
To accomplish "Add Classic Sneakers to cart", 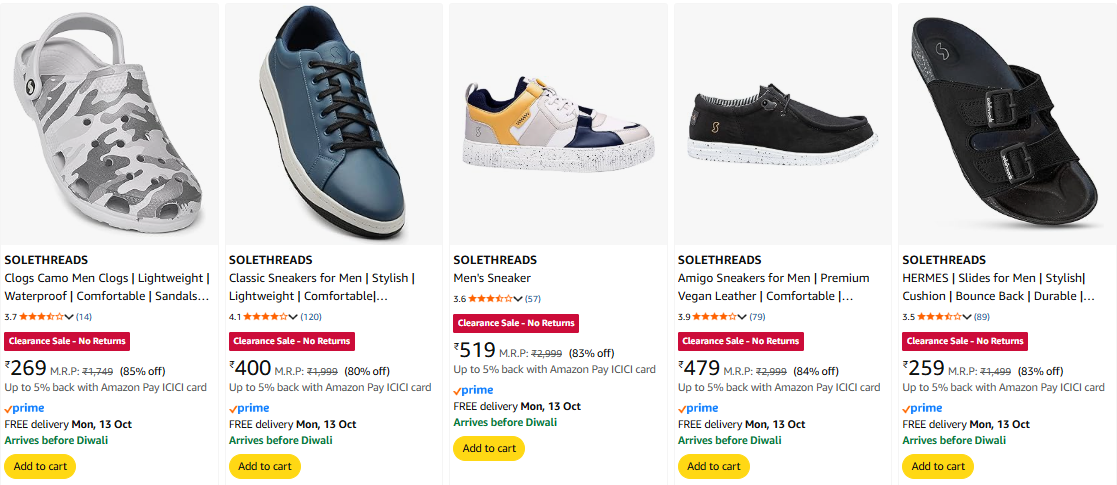I will pos(265,466).
